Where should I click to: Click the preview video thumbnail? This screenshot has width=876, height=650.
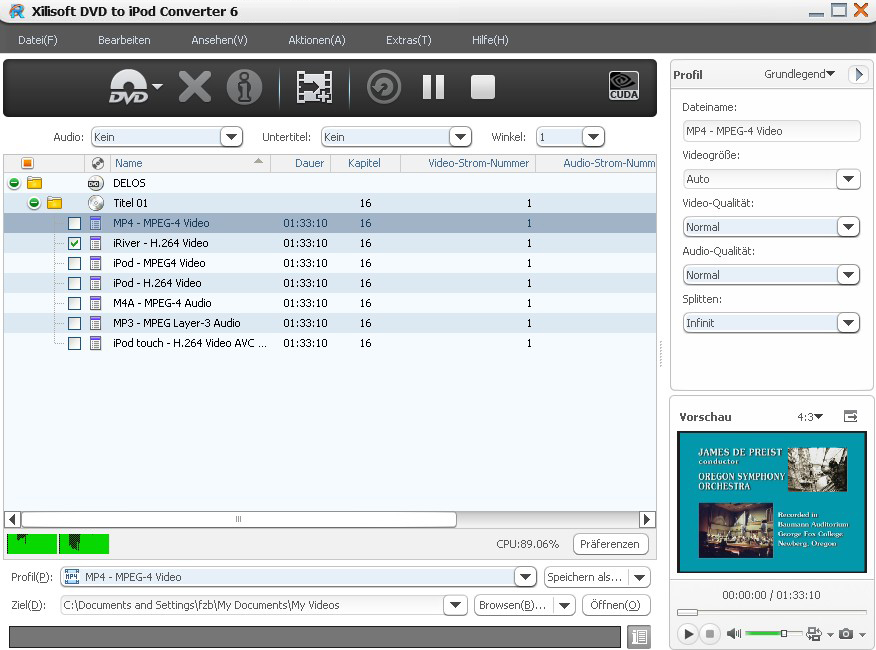(x=772, y=502)
